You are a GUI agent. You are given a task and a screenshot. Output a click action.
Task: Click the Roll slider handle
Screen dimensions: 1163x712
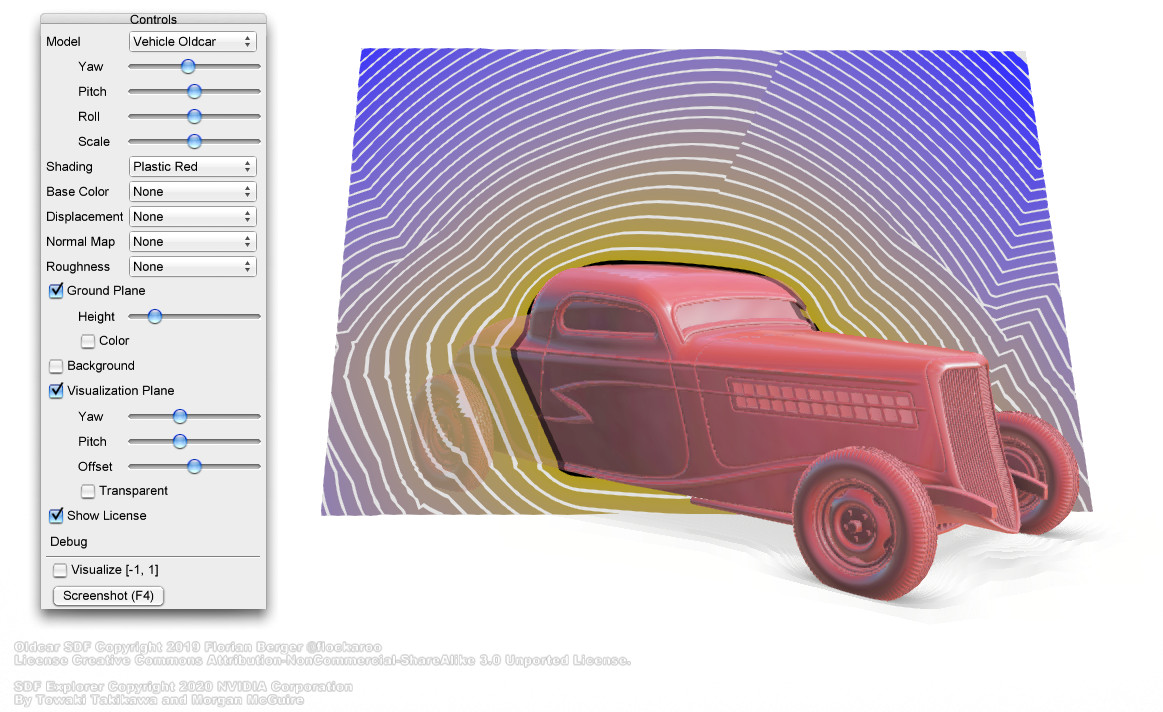point(194,116)
